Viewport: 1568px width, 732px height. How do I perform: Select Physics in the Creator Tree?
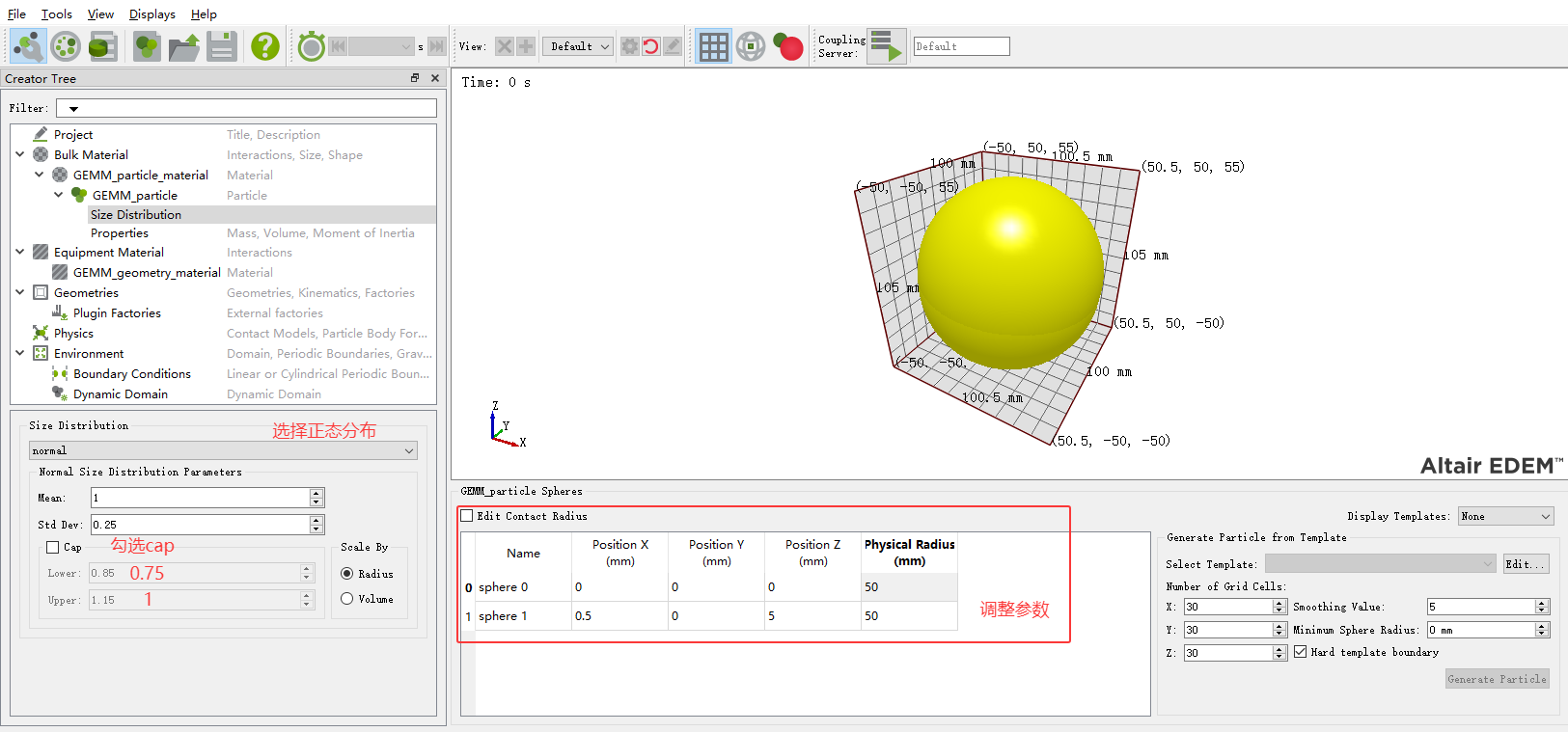[73, 334]
